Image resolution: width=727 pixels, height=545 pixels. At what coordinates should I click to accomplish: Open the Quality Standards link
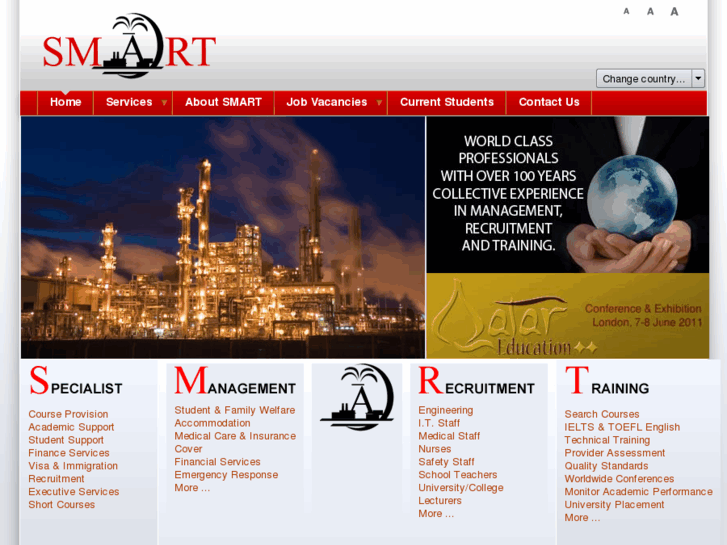tap(606, 466)
